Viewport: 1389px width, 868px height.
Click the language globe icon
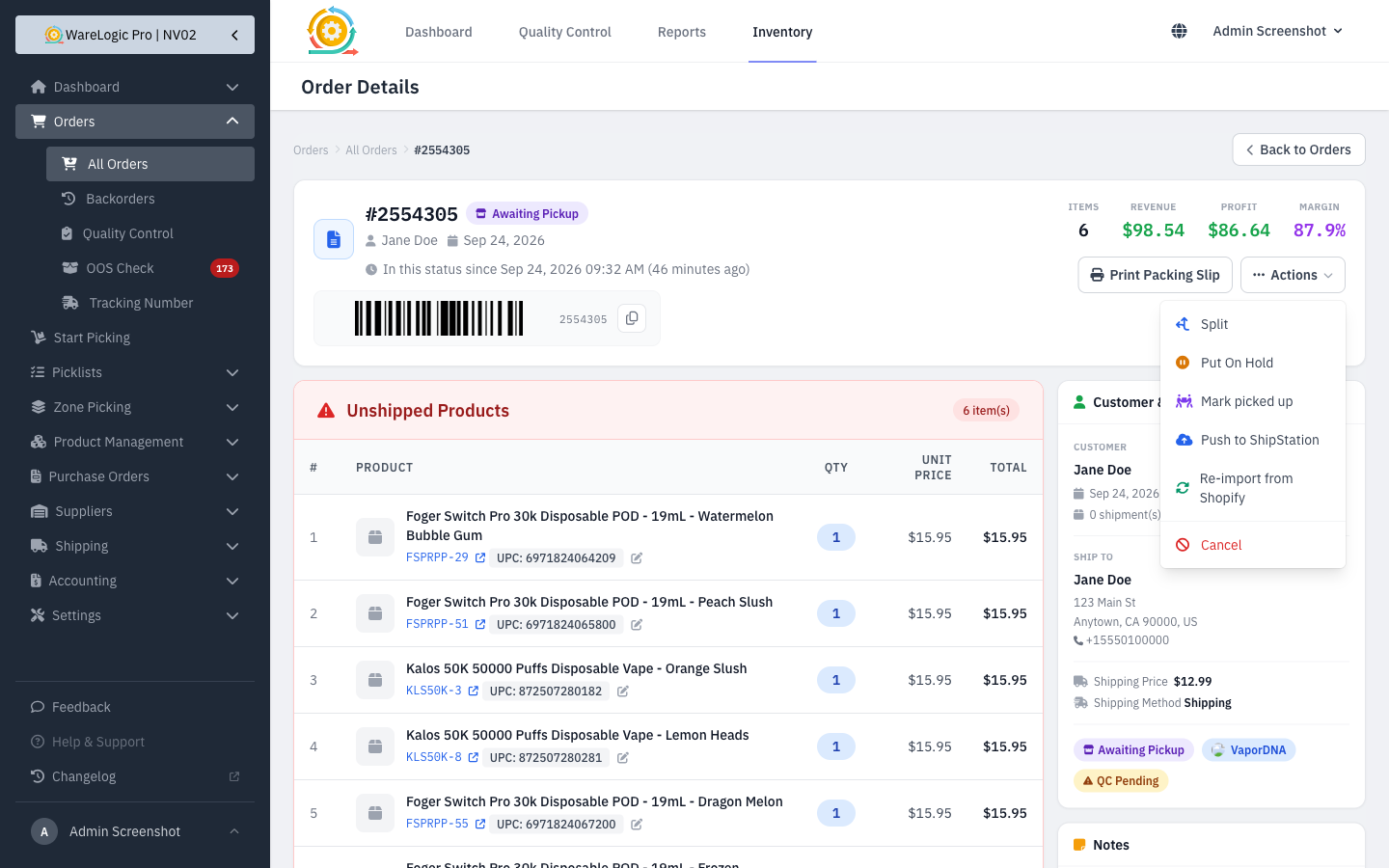click(x=1179, y=31)
